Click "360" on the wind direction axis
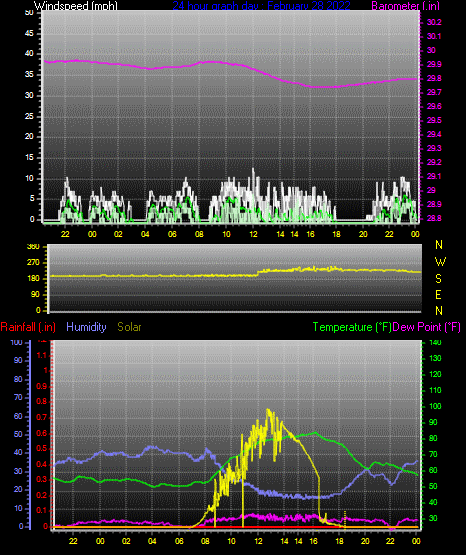466x555 pixels. coord(33,247)
